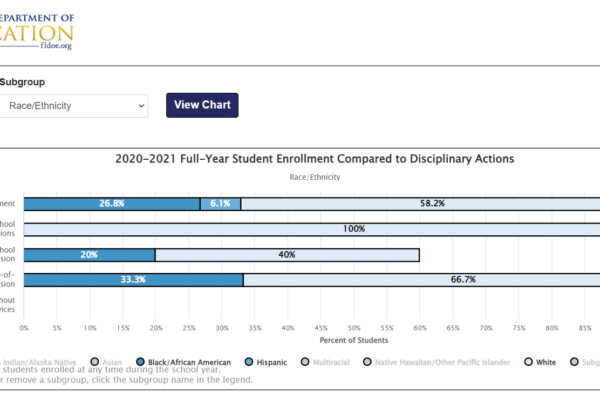
Task: Click the 20% bar segment
Action: (89, 255)
